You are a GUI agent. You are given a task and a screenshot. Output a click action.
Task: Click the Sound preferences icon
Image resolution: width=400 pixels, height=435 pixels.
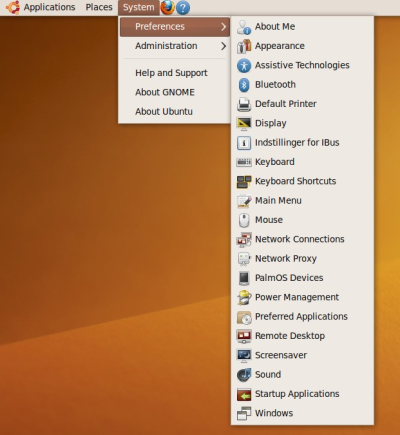point(244,375)
